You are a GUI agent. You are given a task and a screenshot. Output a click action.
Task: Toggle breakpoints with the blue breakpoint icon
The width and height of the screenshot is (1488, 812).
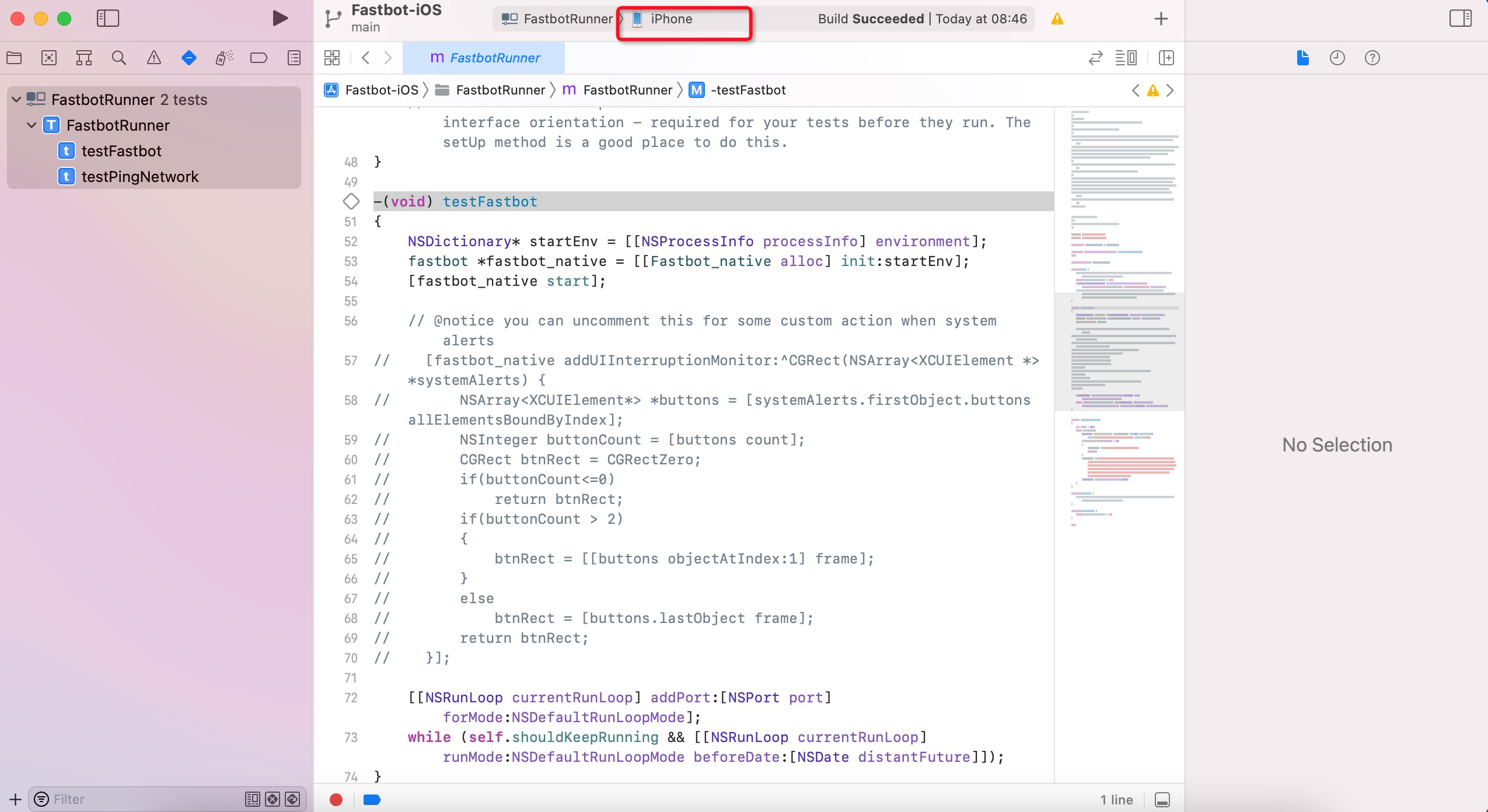[371, 800]
